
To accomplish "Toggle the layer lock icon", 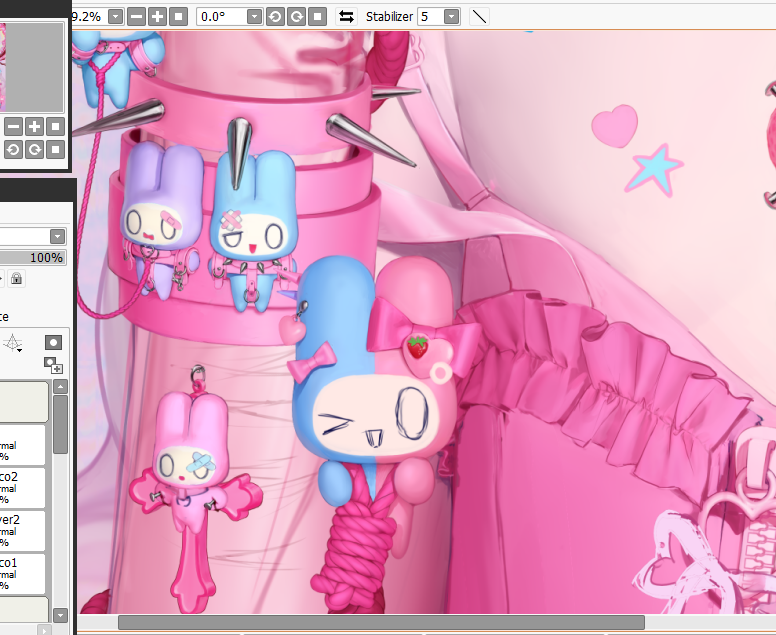I will point(16,278).
